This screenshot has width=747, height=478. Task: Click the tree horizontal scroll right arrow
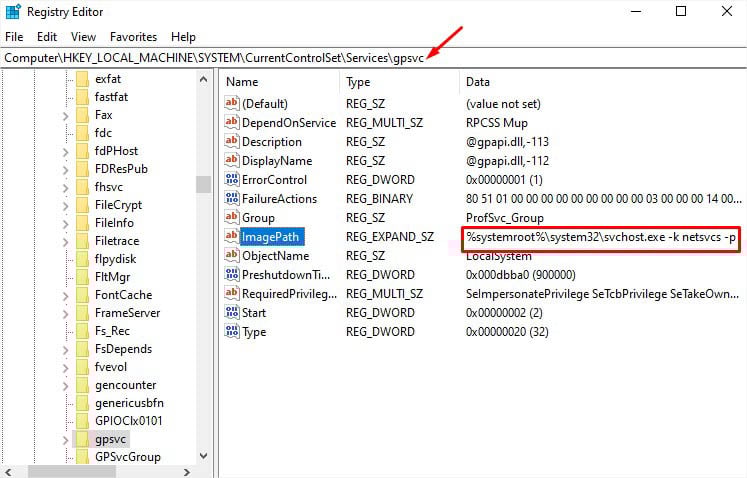(x=187, y=472)
